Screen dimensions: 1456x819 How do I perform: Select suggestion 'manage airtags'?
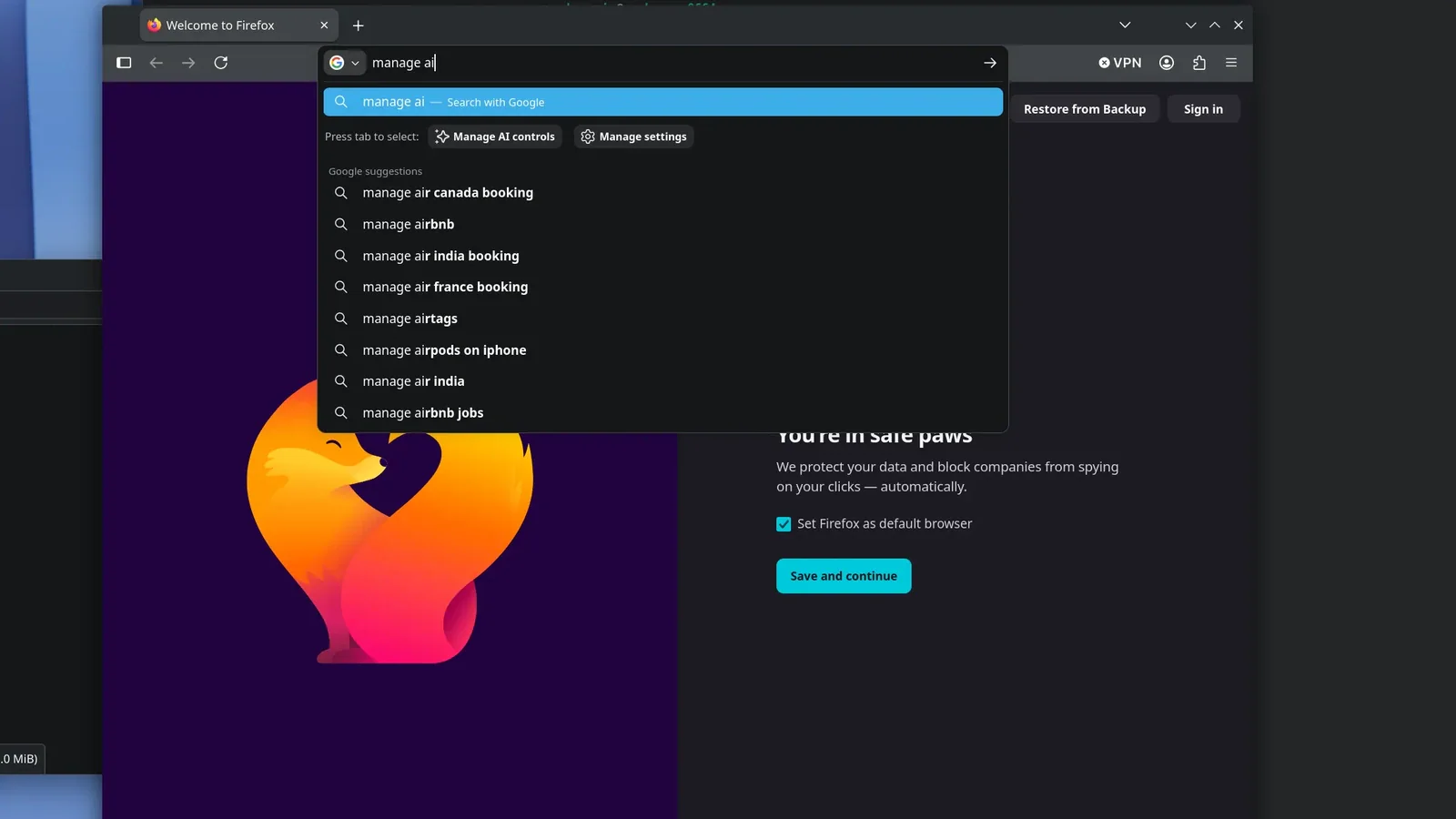click(663, 318)
